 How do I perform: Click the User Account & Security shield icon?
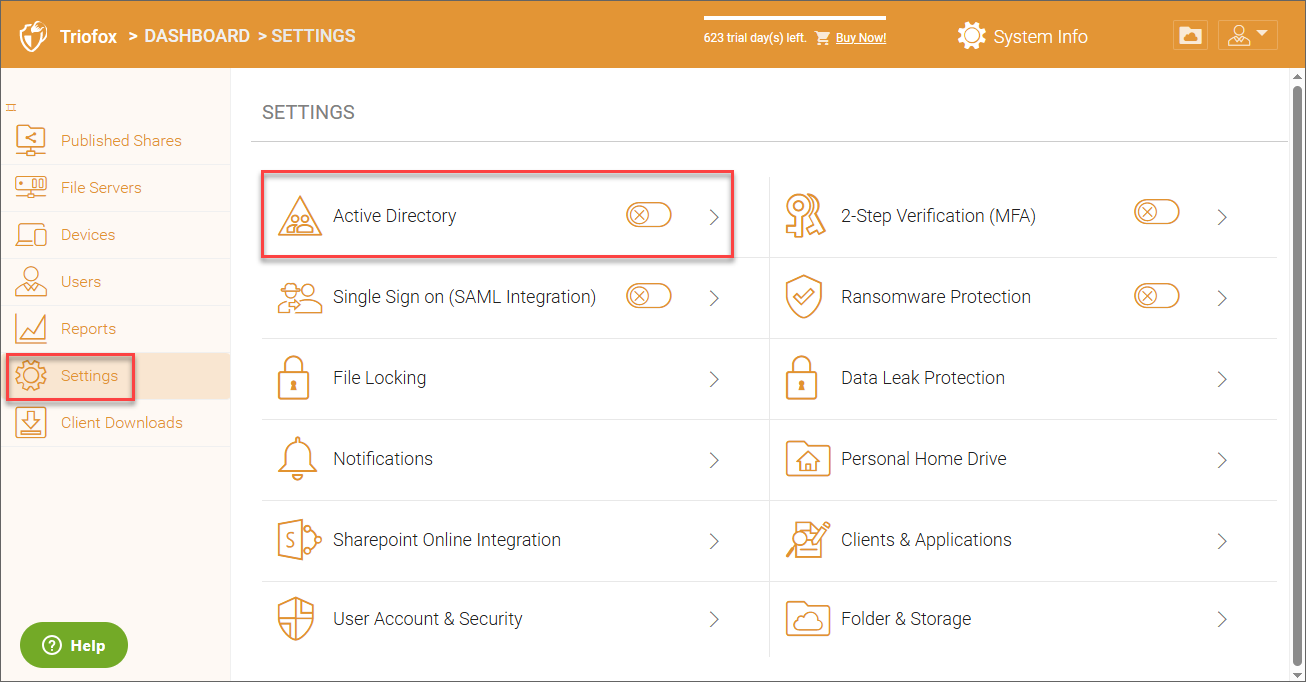[296, 619]
